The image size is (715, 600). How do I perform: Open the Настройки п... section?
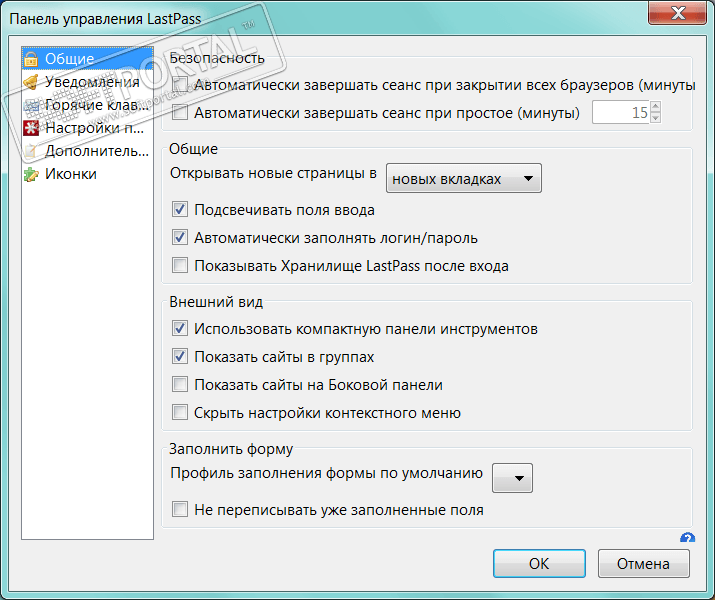[87, 128]
